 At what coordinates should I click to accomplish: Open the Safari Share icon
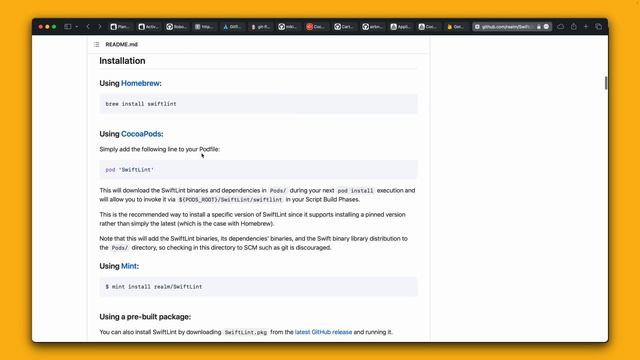pyautogui.click(x=574, y=27)
